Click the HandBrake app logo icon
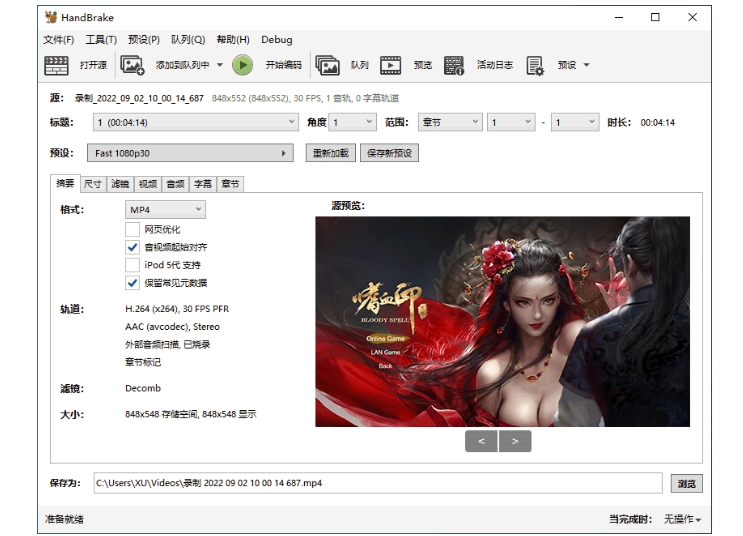Screen dimensions: 743x536 click(51, 18)
